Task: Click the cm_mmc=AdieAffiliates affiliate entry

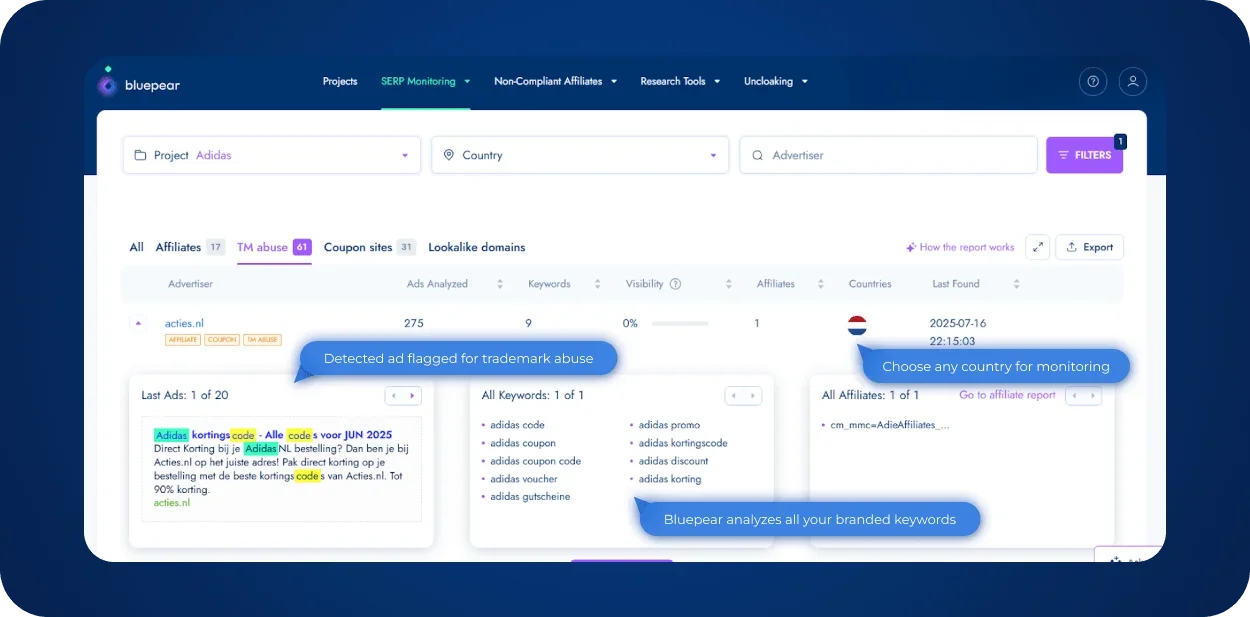Action: coord(890,425)
